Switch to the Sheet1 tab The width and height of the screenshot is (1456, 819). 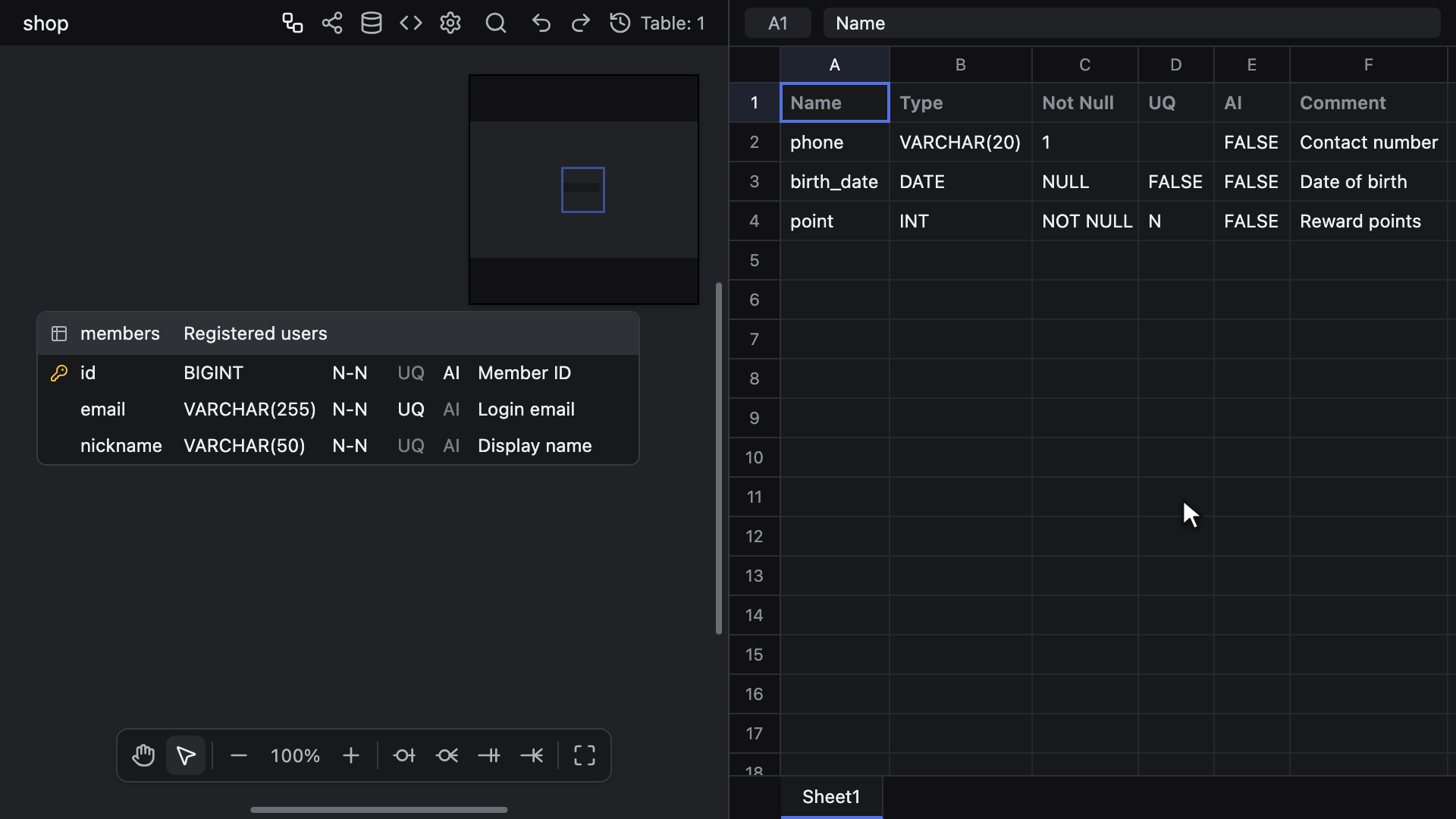[x=831, y=797]
